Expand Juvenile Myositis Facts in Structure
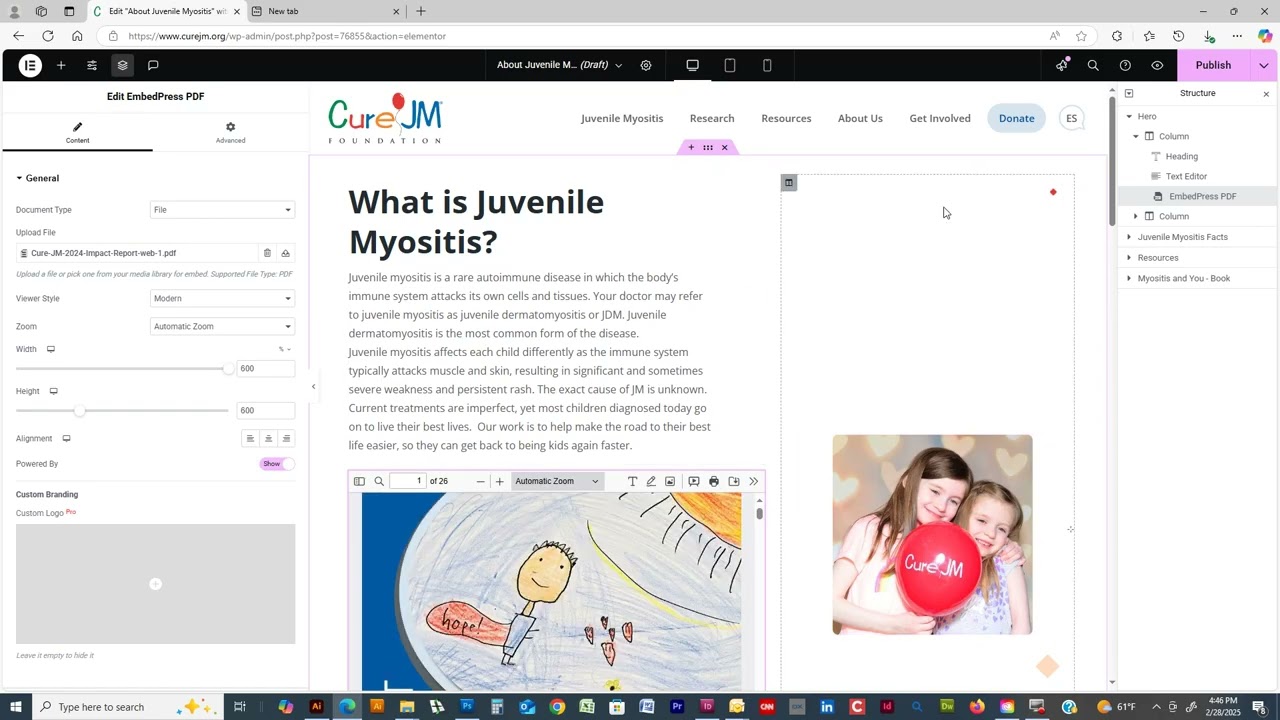The height and width of the screenshot is (720, 1280). click(x=1129, y=237)
